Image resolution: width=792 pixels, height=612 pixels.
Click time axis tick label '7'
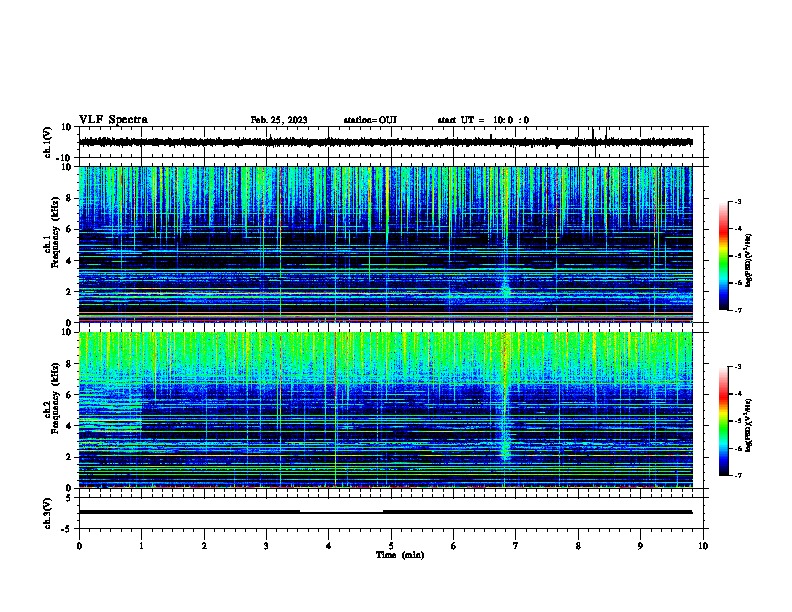pyautogui.click(x=516, y=546)
